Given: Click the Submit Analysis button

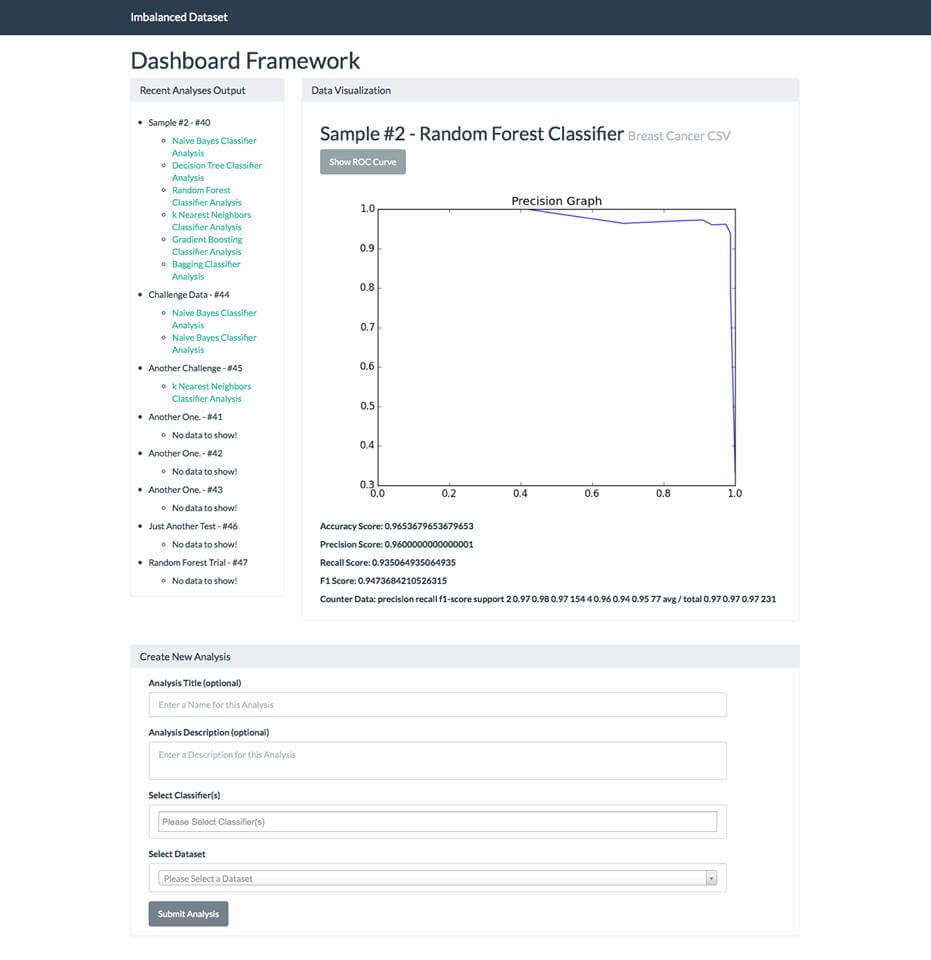Looking at the screenshot, I should (188, 913).
